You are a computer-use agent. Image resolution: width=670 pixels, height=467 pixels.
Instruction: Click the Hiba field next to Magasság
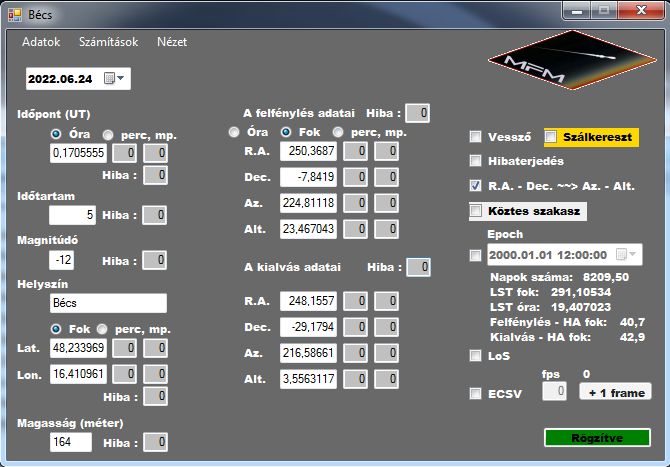[x=156, y=442]
